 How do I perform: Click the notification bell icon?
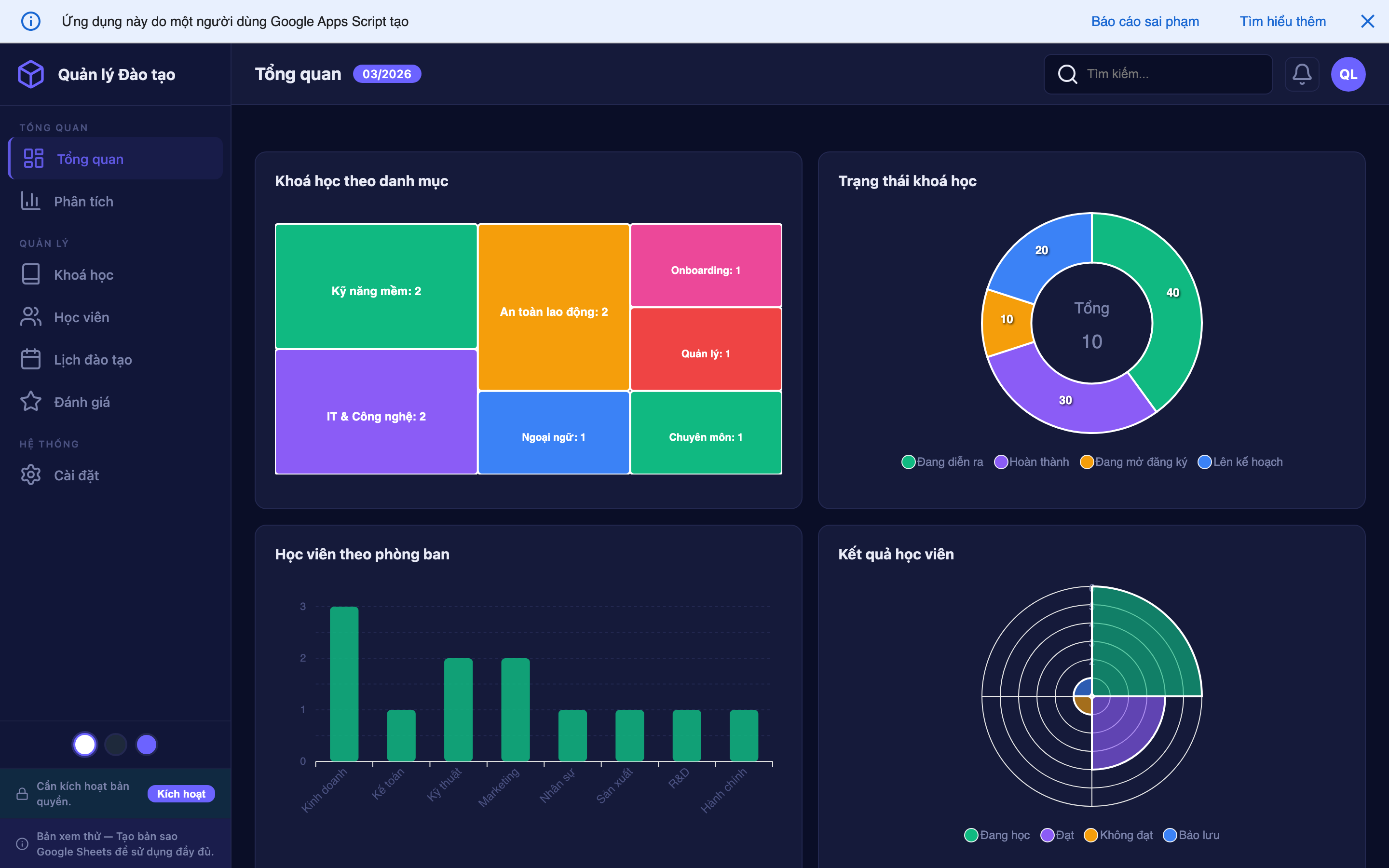pyautogui.click(x=1301, y=74)
